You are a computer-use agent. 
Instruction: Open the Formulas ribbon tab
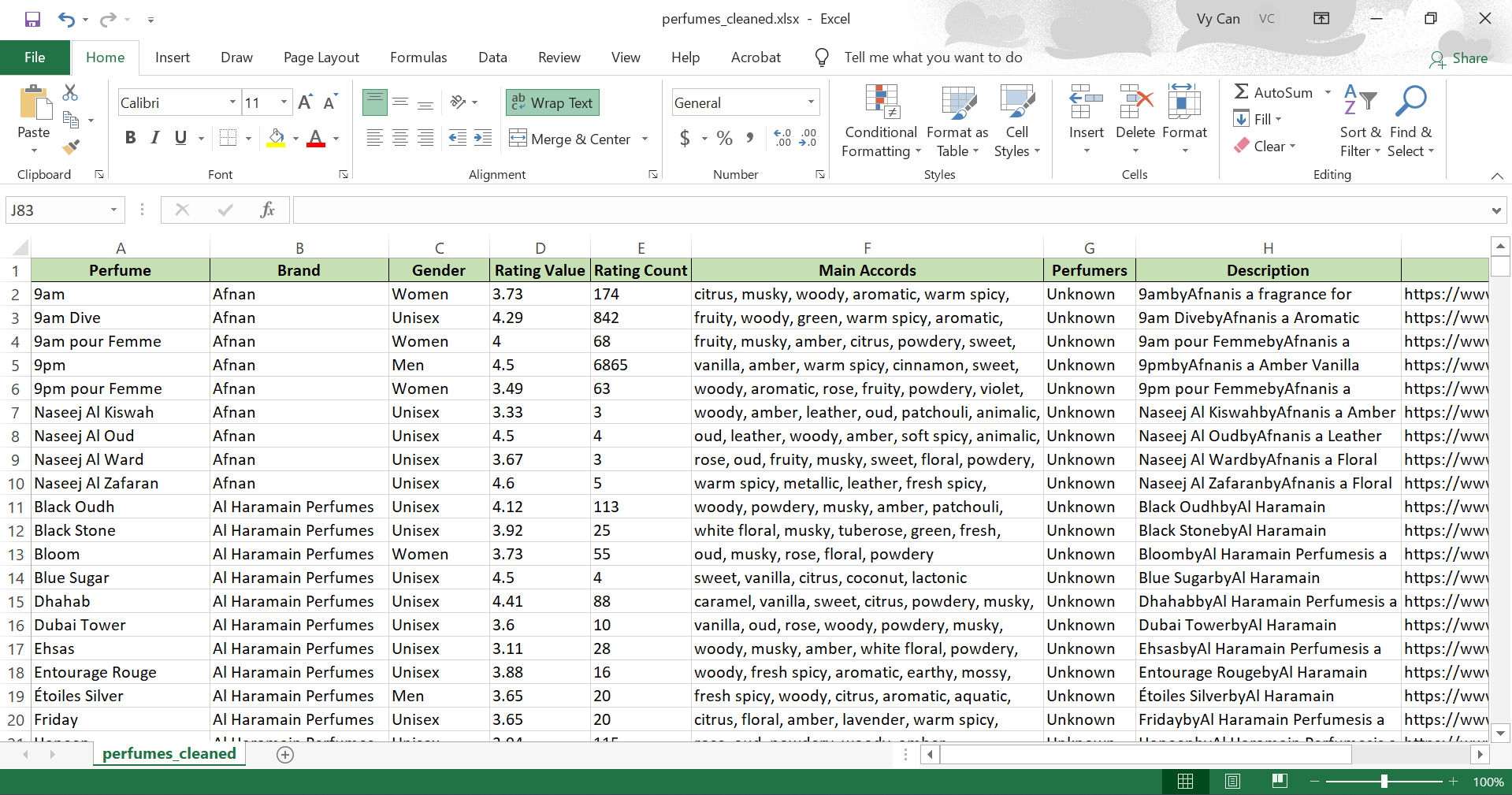point(418,58)
